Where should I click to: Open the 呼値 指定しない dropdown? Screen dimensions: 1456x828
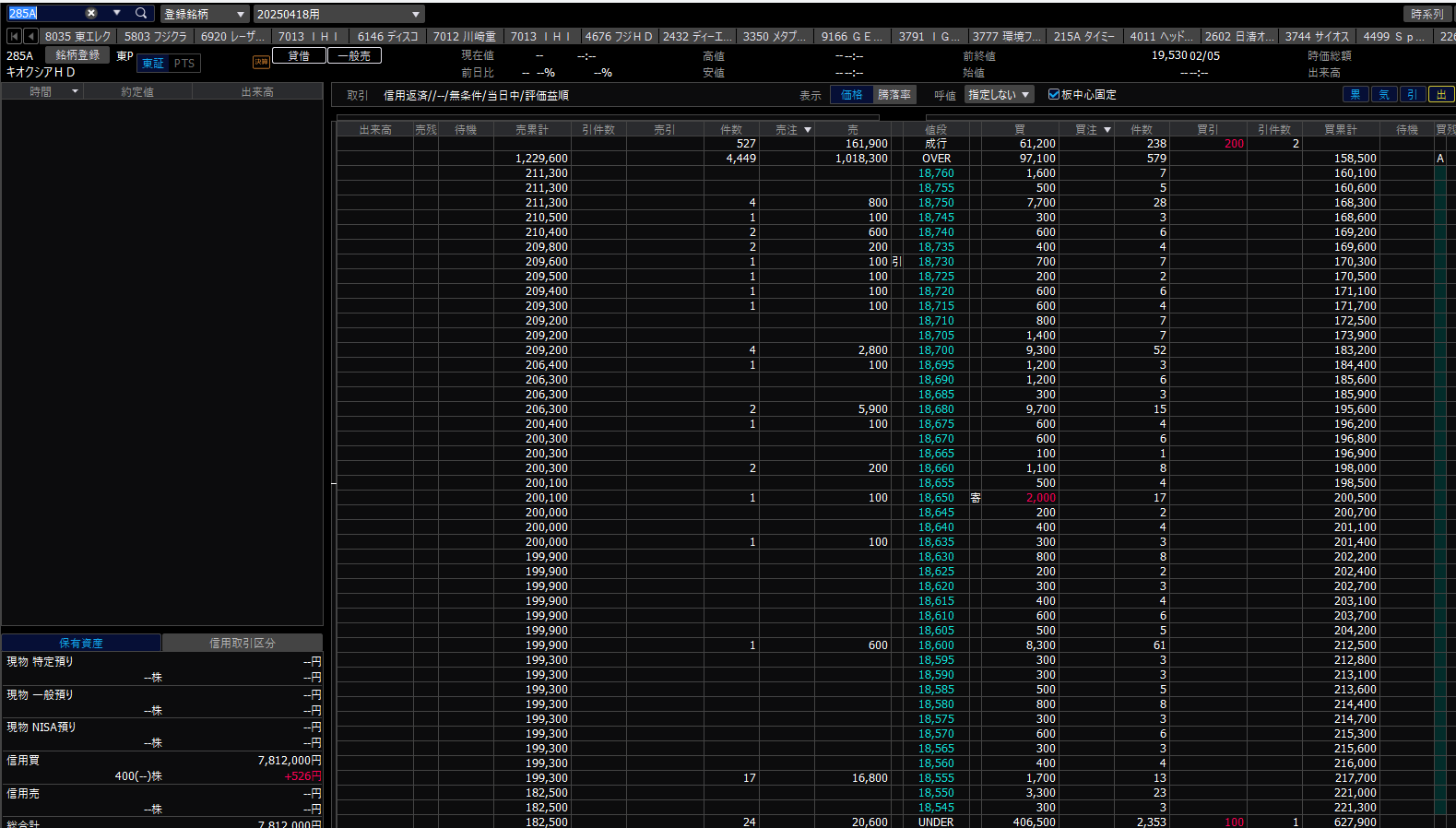999,94
